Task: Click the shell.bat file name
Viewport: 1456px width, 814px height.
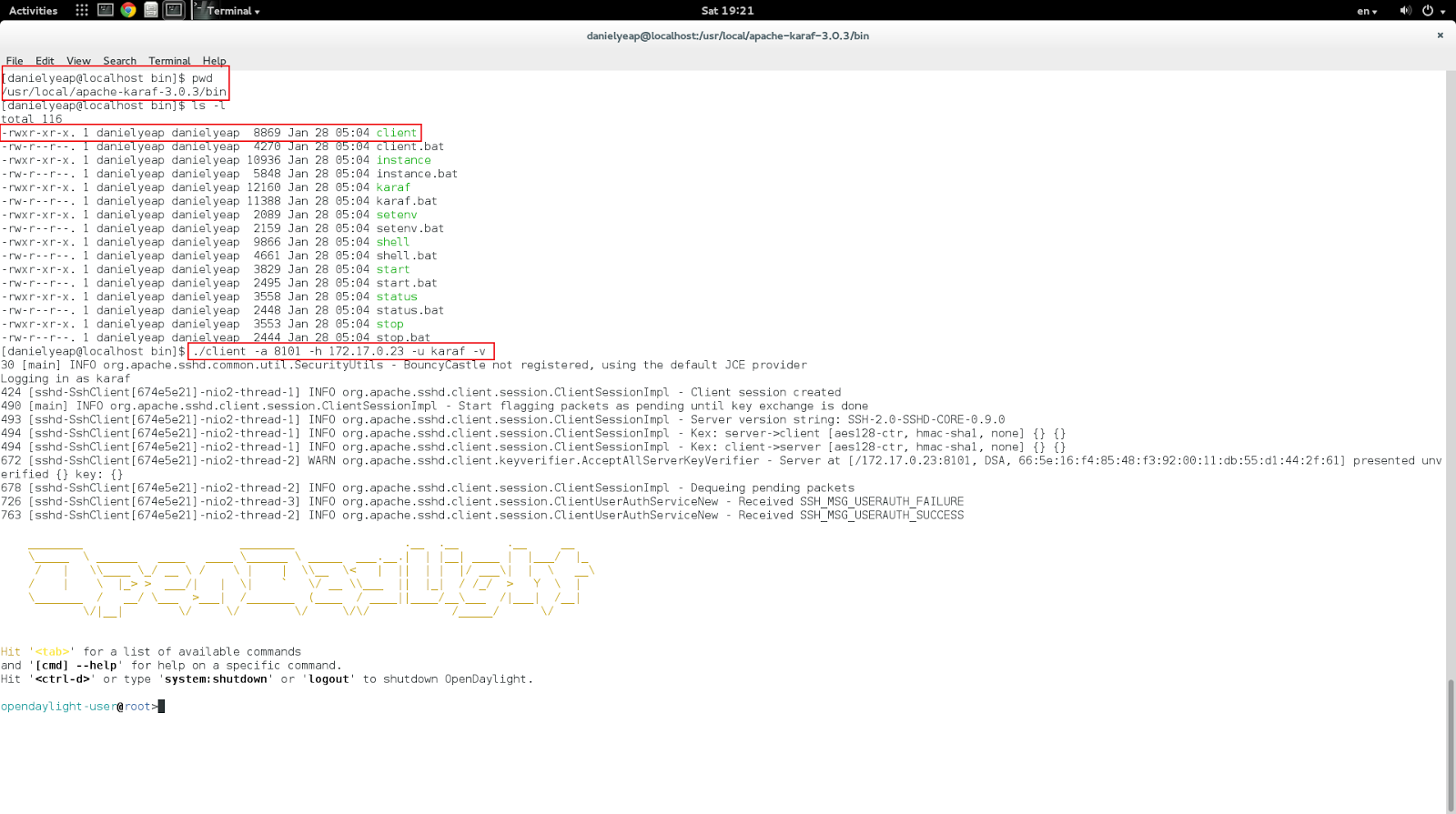Action: click(407, 256)
